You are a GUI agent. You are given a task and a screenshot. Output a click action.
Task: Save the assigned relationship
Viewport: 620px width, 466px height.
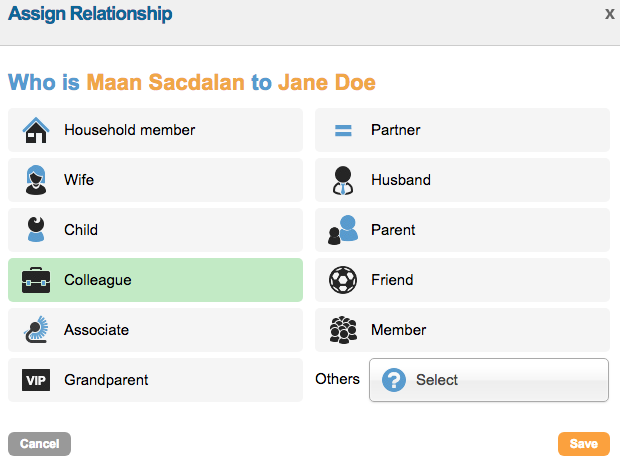584,444
